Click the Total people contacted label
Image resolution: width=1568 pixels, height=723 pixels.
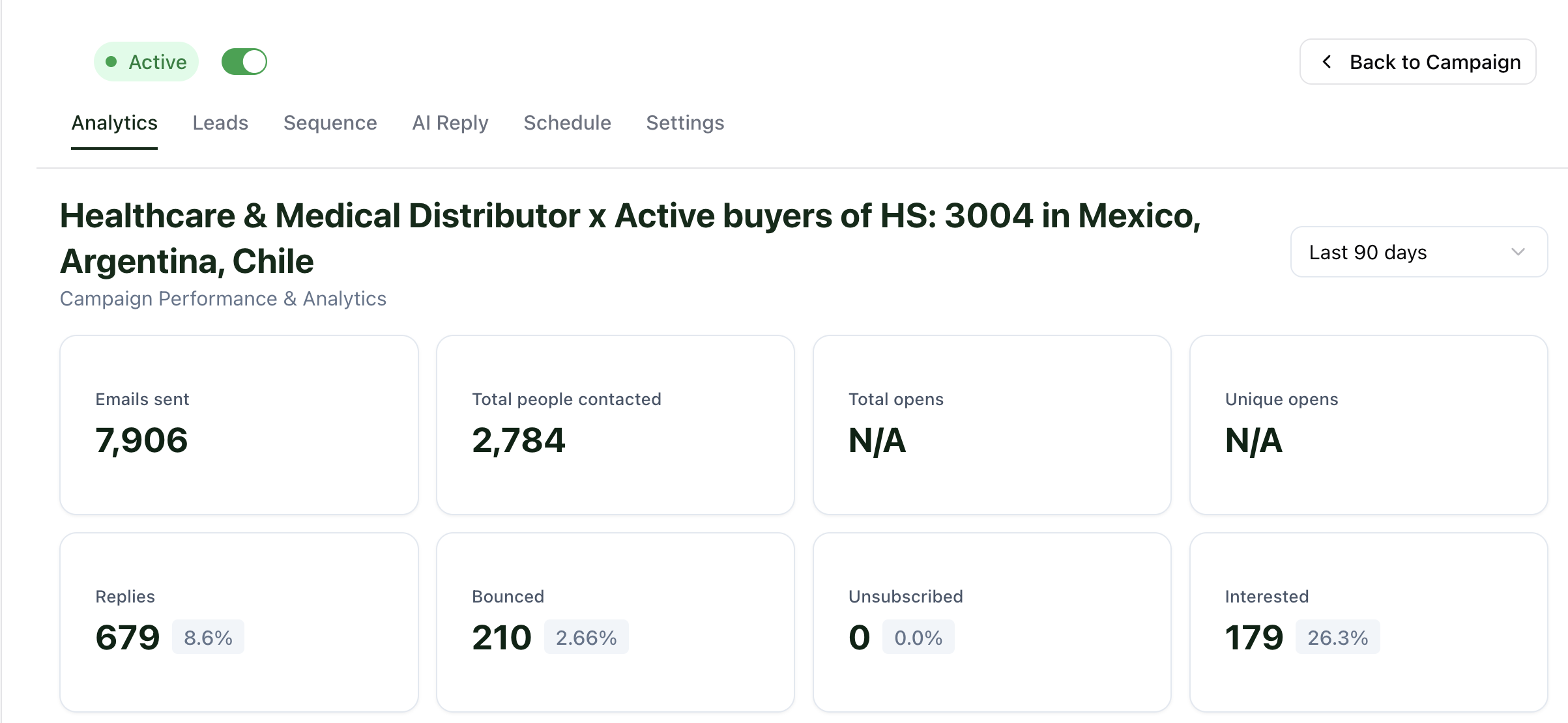tap(566, 399)
